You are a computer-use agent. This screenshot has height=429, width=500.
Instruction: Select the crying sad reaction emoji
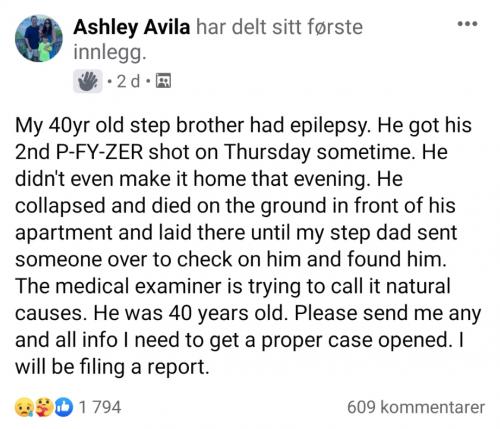point(24,407)
